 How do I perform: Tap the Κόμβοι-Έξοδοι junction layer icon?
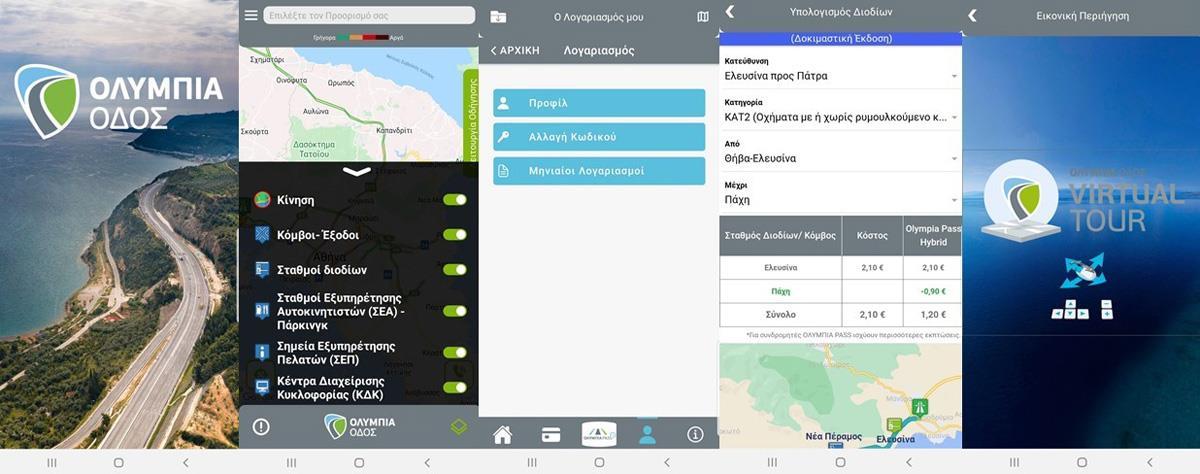(x=262, y=235)
